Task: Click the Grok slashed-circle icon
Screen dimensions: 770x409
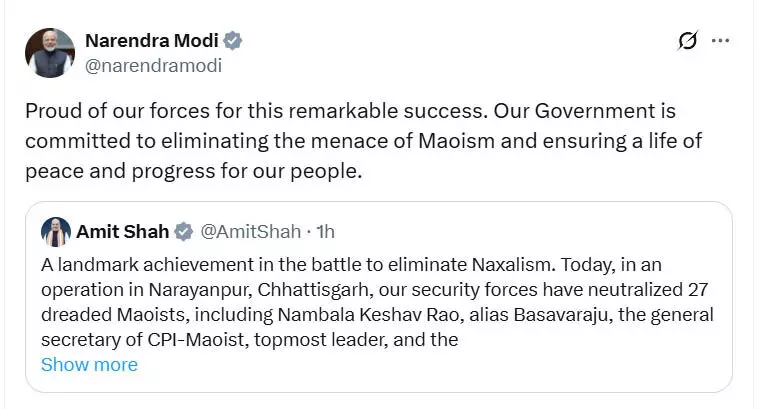Action: 687,41
